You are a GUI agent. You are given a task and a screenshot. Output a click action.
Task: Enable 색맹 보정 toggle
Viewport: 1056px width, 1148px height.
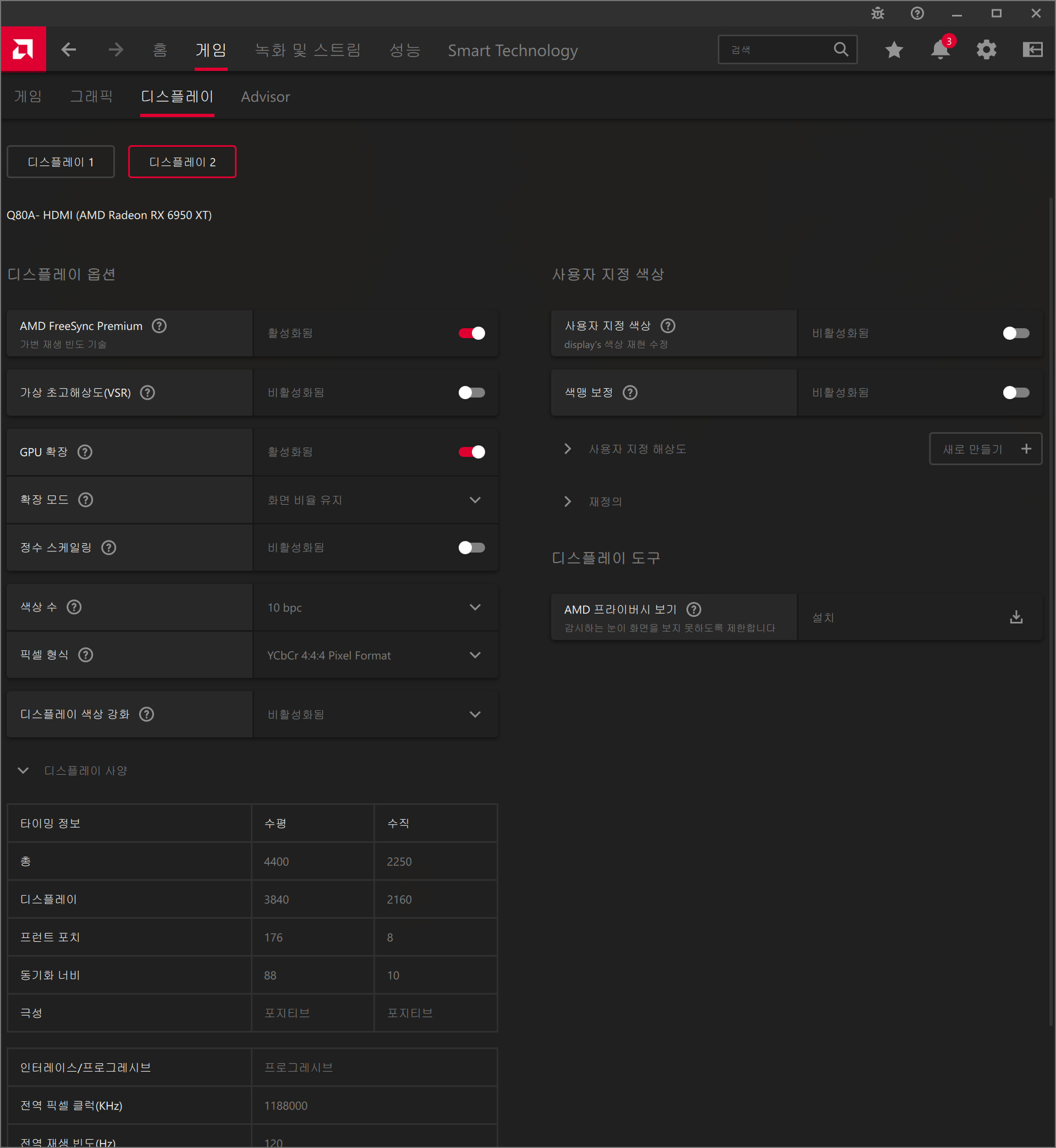[x=1015, y=393]
